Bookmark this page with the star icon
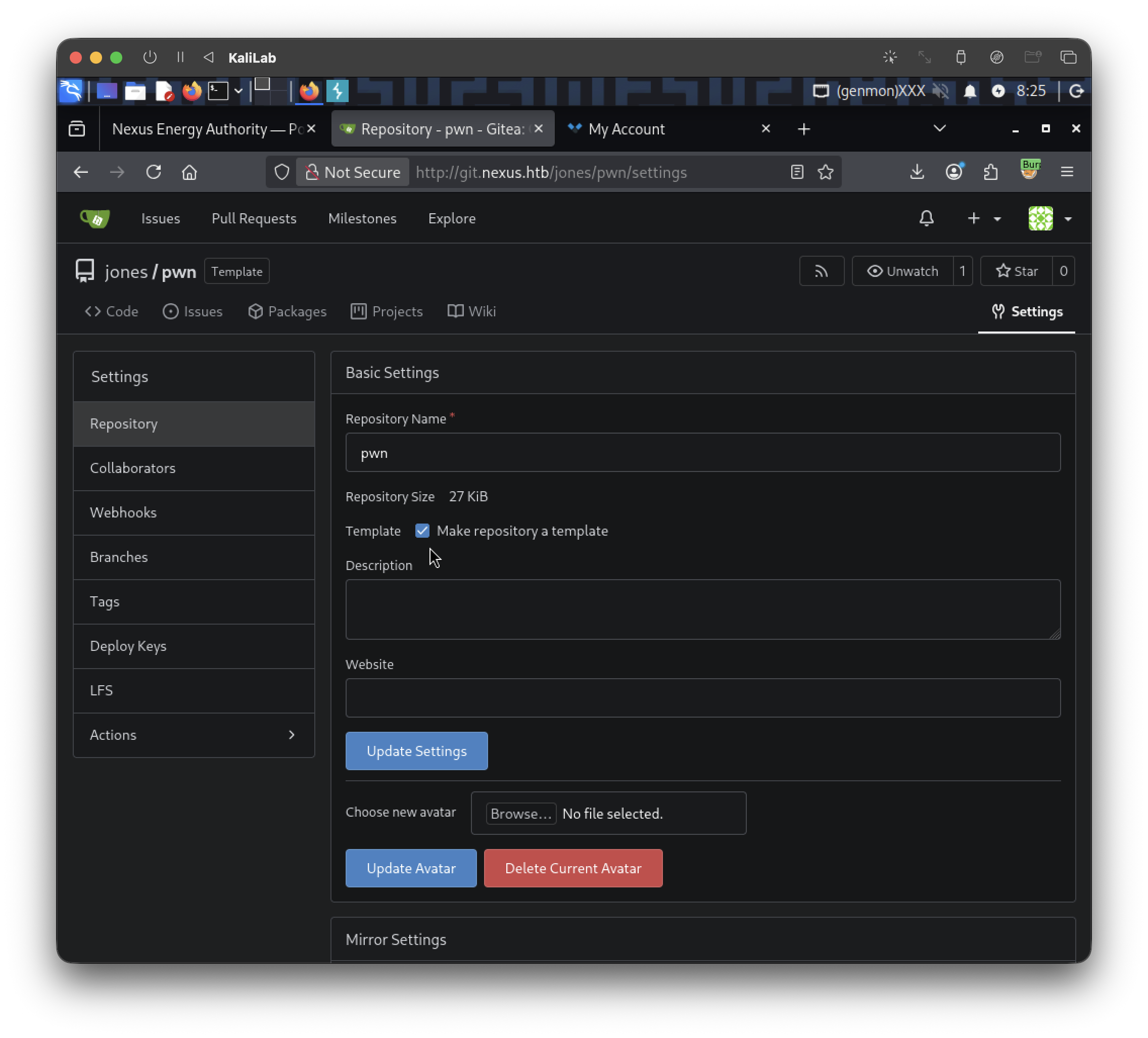The width and height of the screenshot is (1148, 1038). [x=826, y=172]
